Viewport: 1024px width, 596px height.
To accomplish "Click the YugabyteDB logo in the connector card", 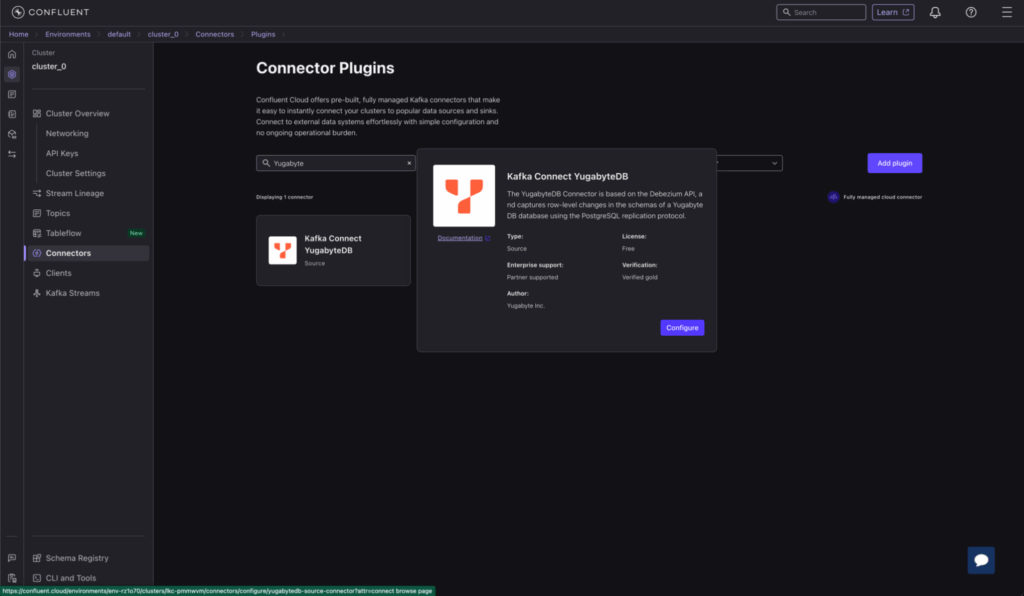I will (282, 250).
